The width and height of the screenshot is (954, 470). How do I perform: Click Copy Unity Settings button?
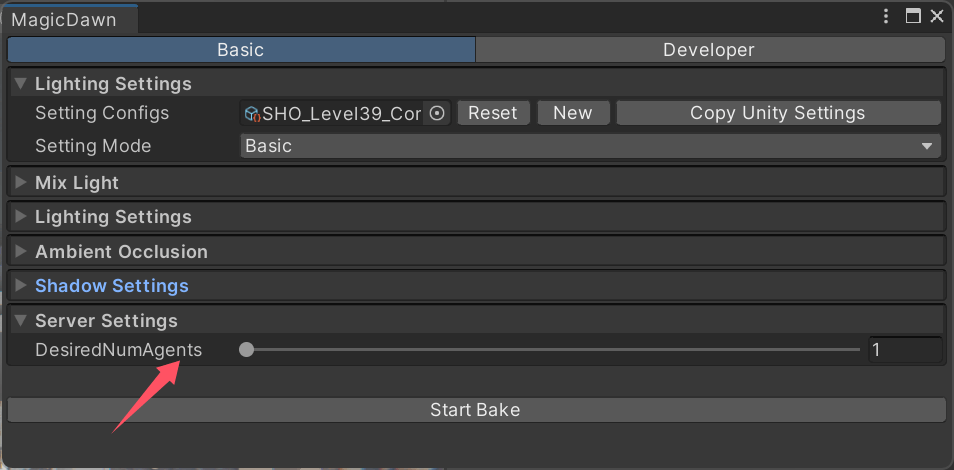(x=777, y=113)
